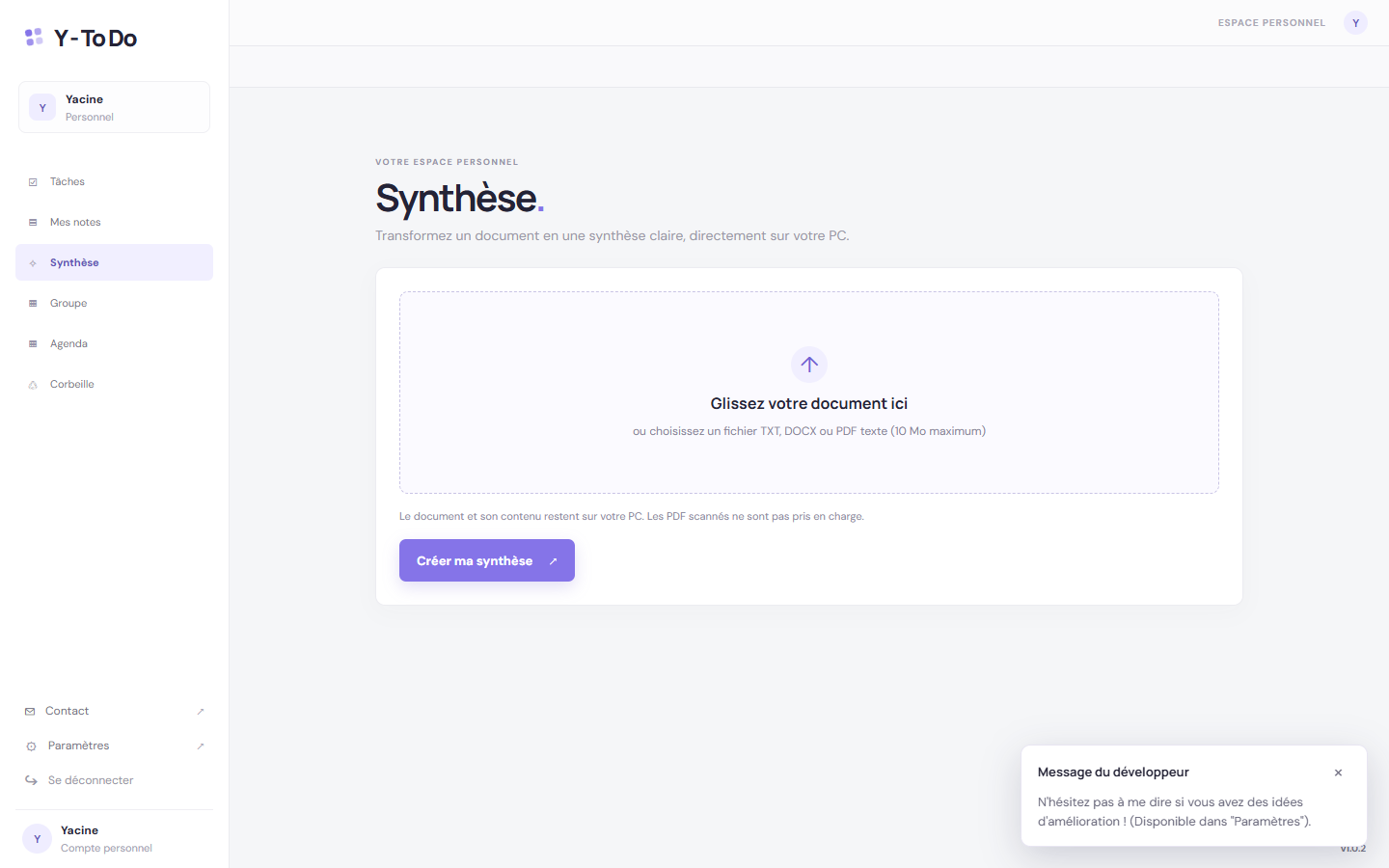Click the Y avatar beside Compte personnel
The width and height of the screenshot is (1389, 868).
(37, 839)
